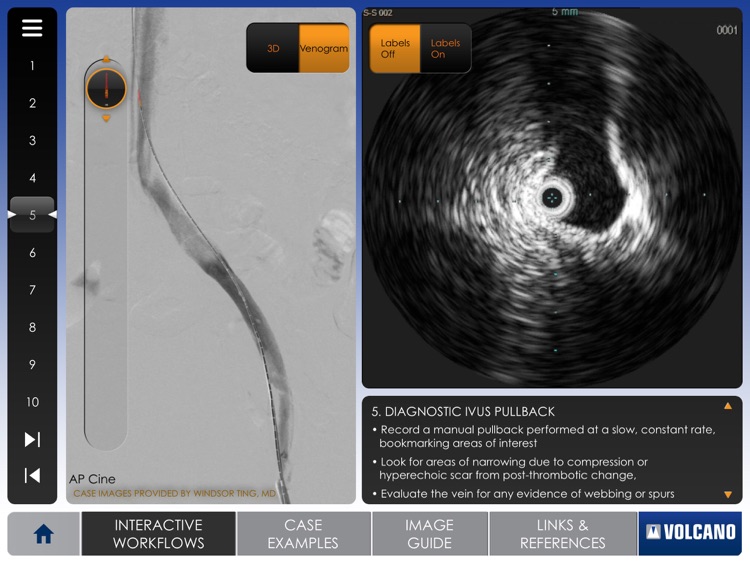750x563 pixels.
Task: Go to workflow step 2
Action: tap(32, 103)
